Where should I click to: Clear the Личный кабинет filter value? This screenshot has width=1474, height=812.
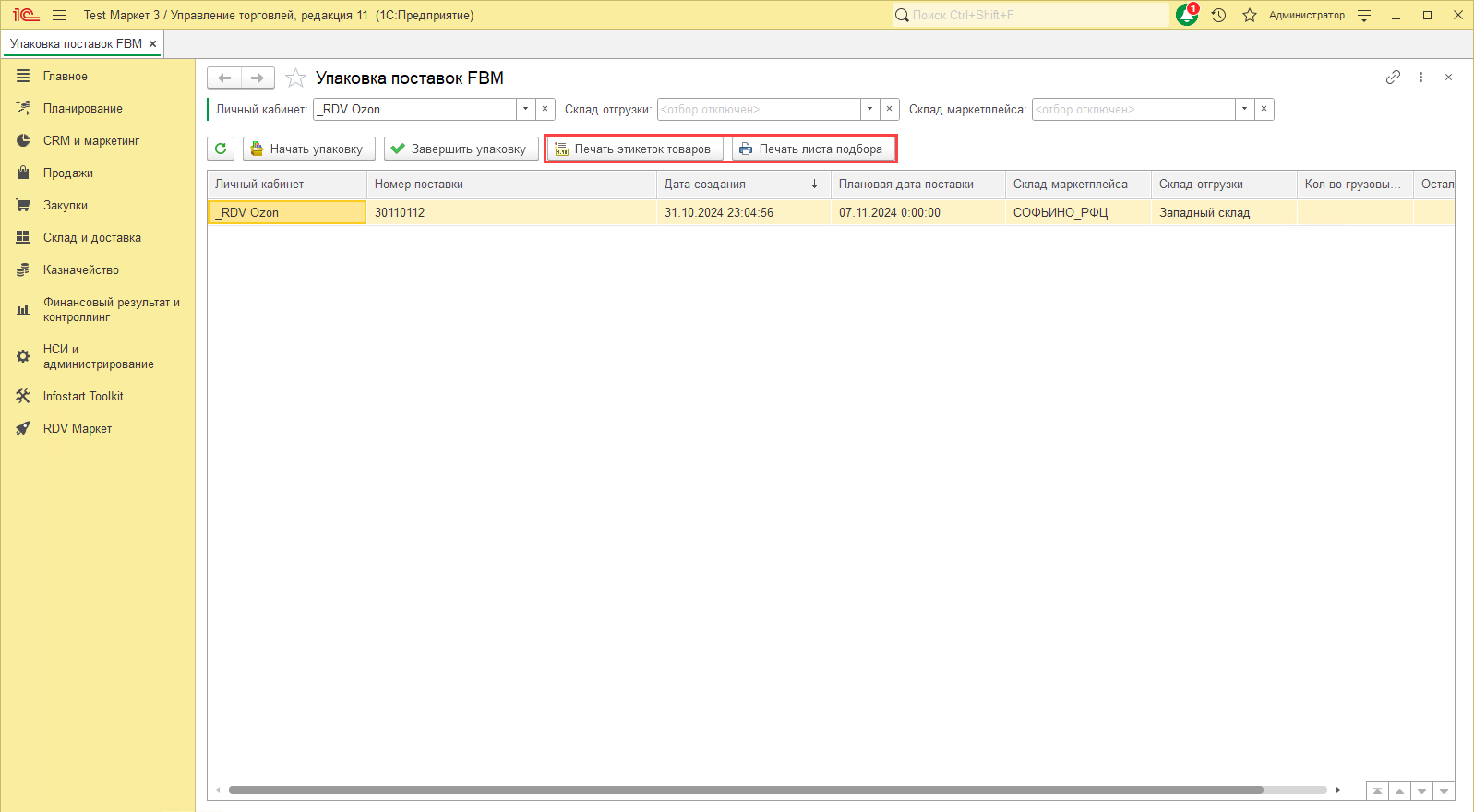pyautogui.click(x=545, y=109)
